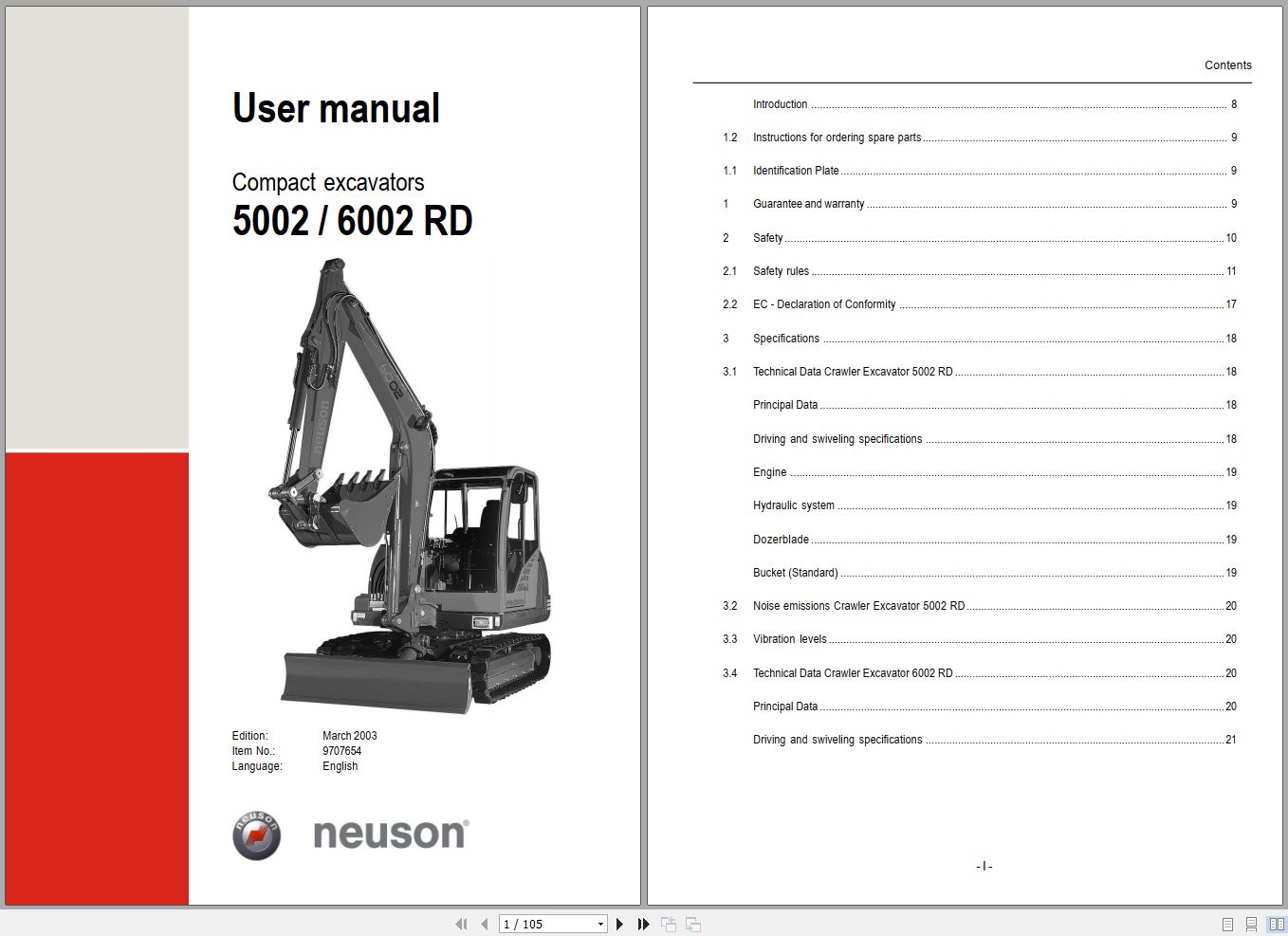The height and width of the screenshot is (936, 1288).
Task: Toggle the two-page facing view mode
Action: [x=1274, y=922]
